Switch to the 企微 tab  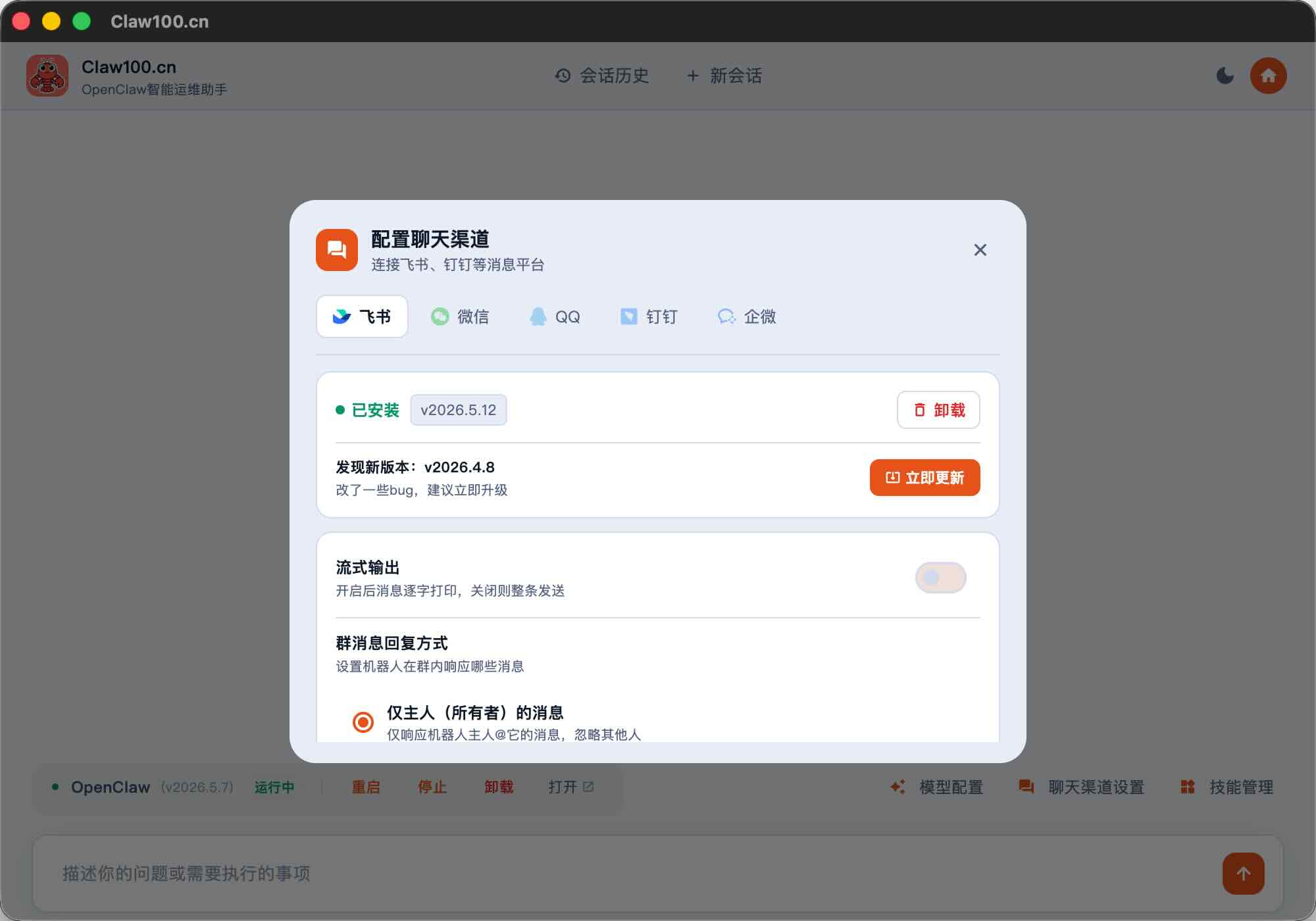[747, 316]
